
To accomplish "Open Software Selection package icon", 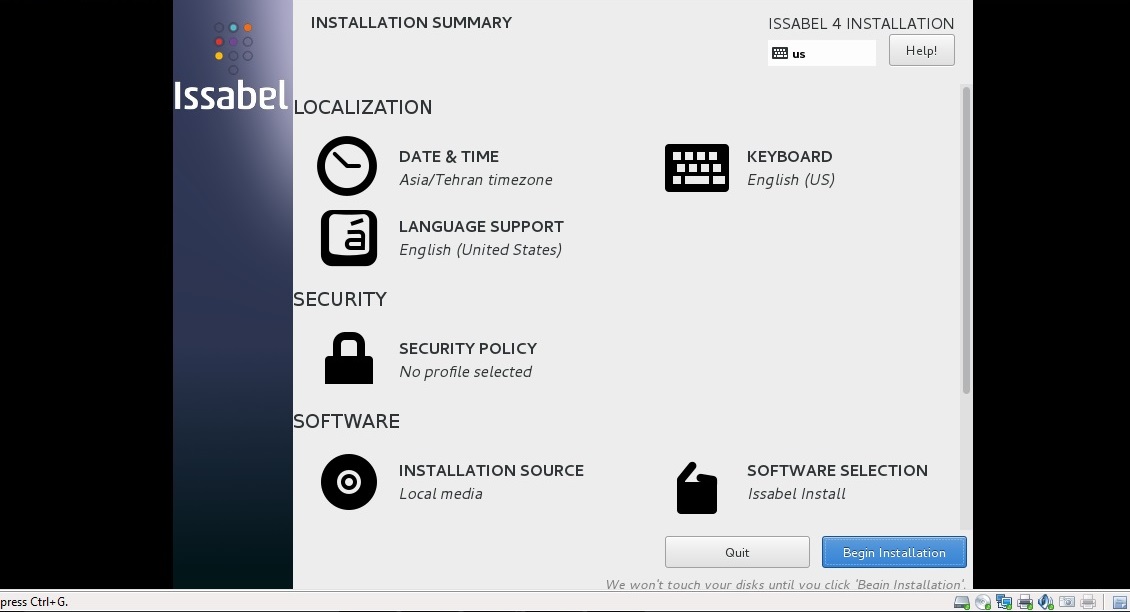I will (x=697, y=488).
